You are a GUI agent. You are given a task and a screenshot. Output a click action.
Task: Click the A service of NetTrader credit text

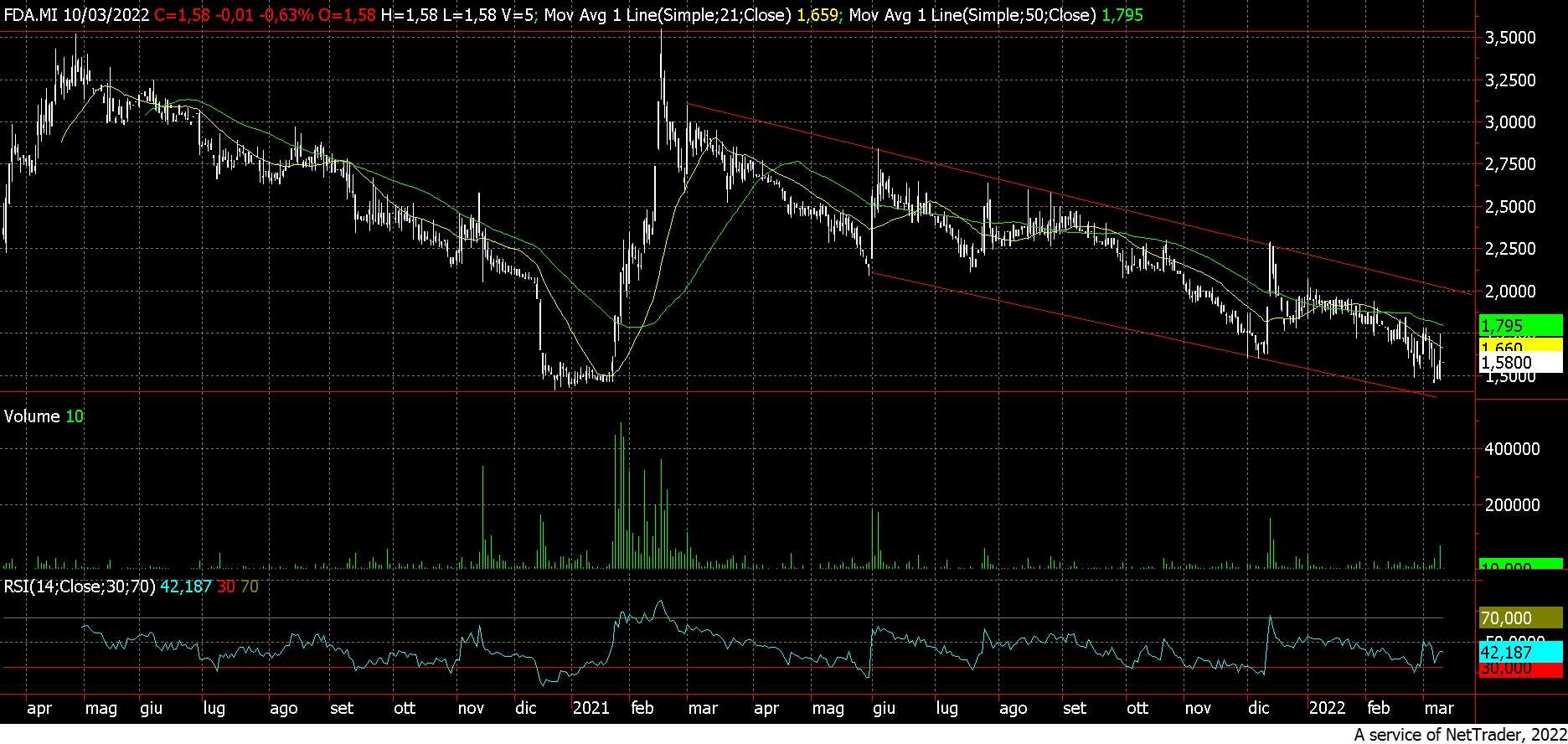(x=1458, y=735)
